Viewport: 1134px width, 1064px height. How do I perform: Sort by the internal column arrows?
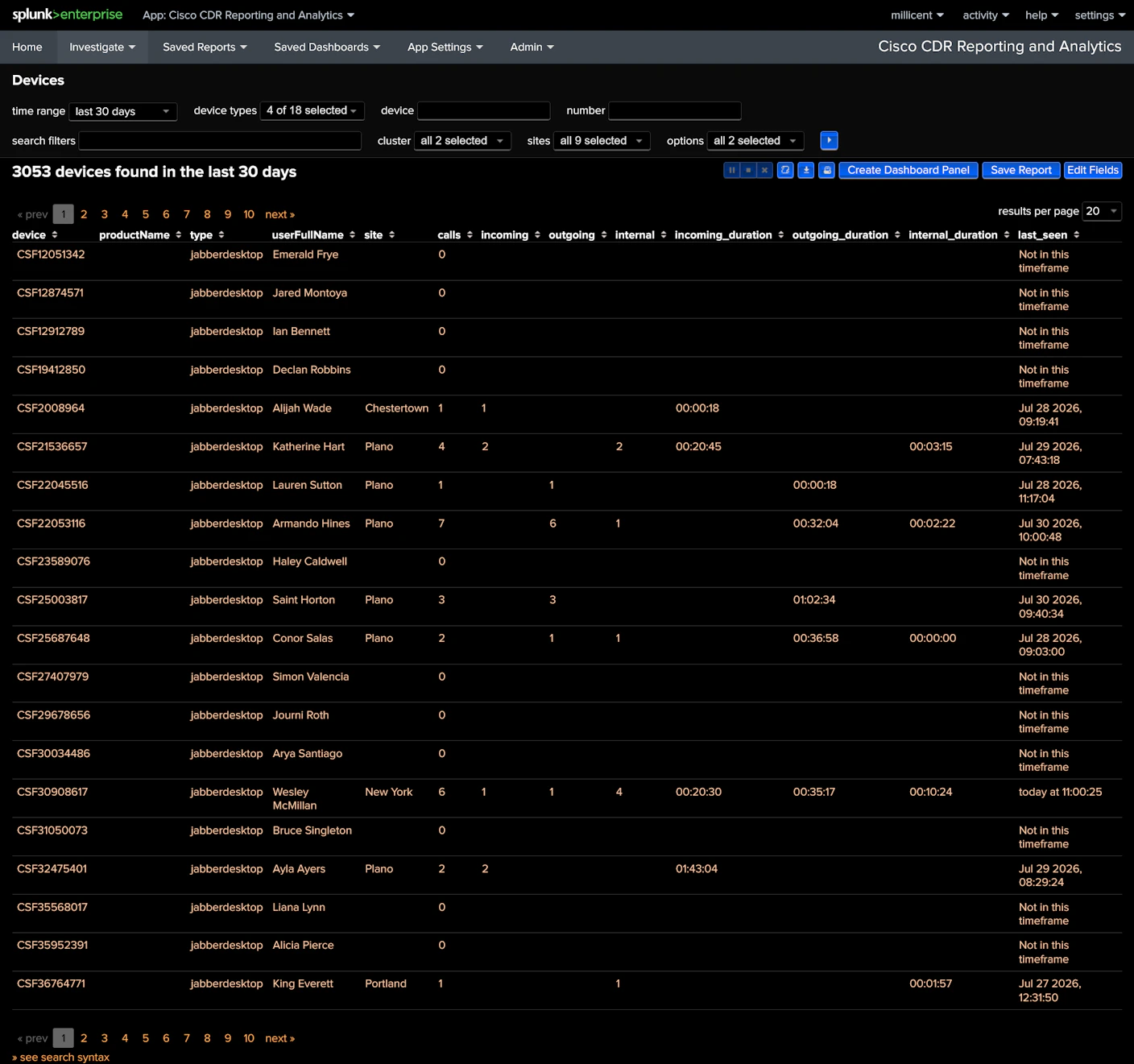664,235
